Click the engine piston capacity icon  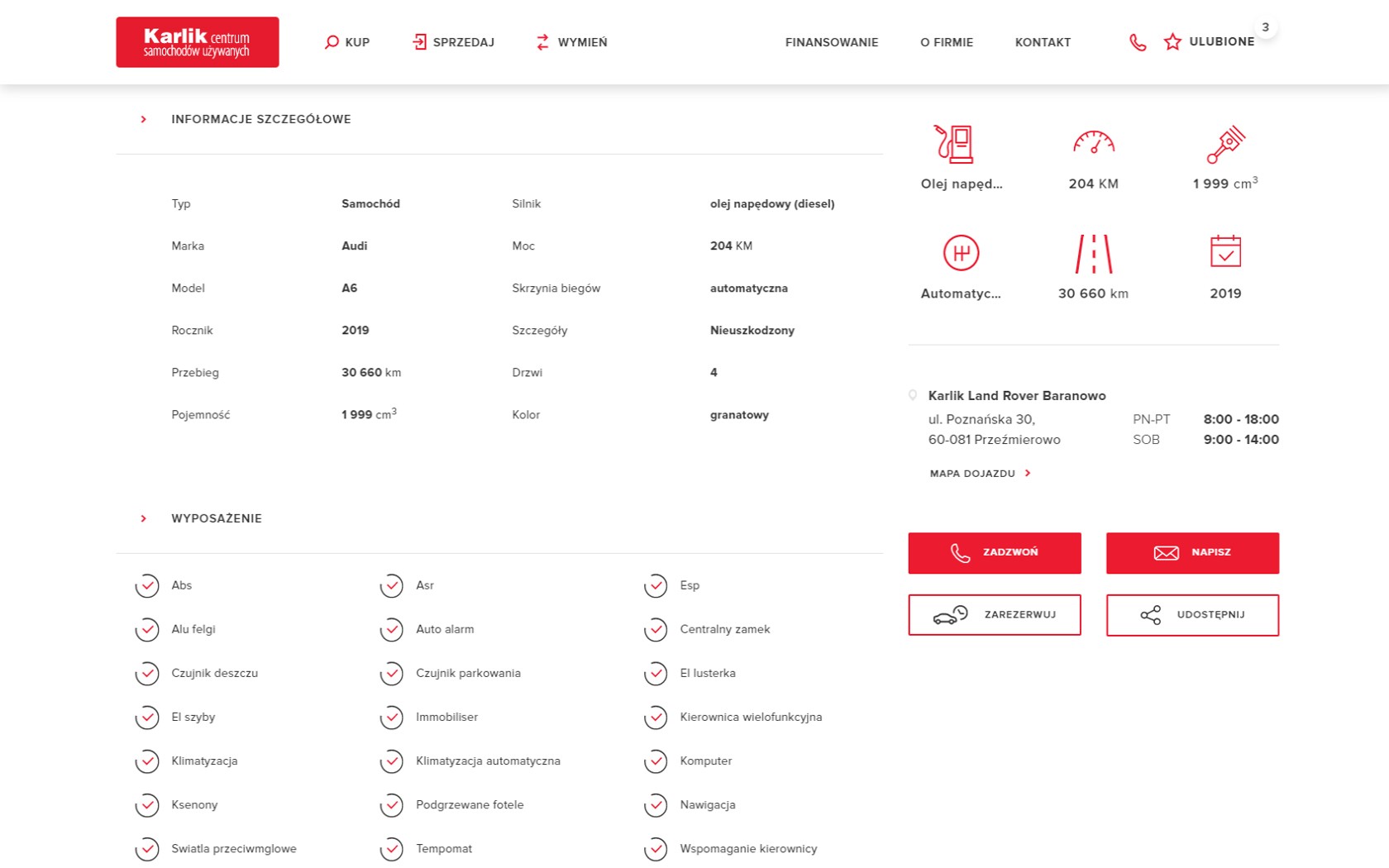click(1225, 144)
